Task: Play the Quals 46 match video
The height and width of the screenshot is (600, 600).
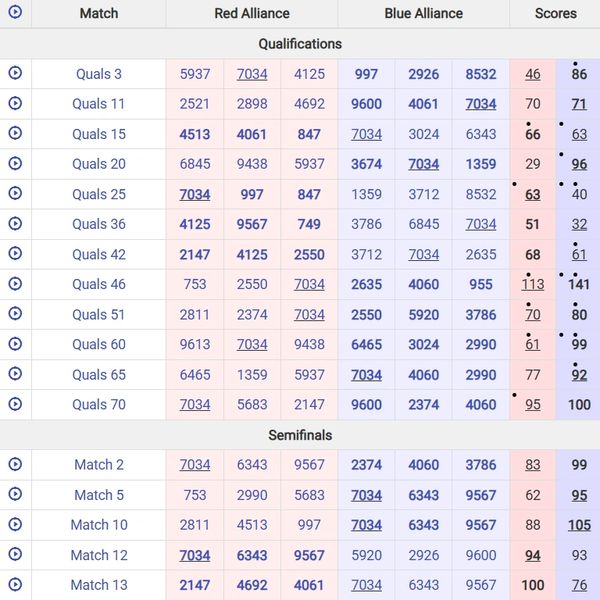Action: pos(15,284)
